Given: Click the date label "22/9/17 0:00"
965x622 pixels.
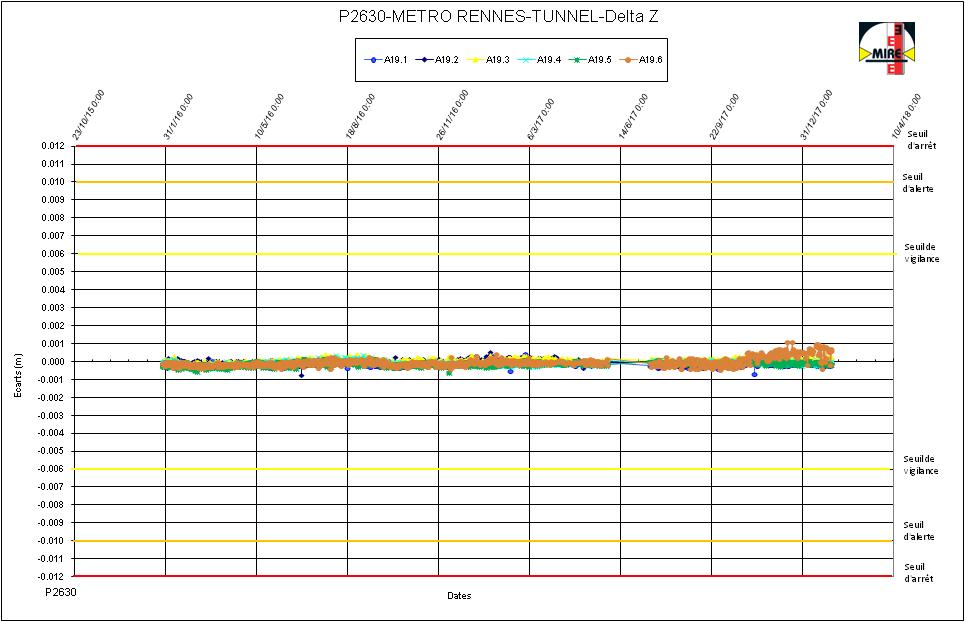Looking at the screenshot, I should [724, 117].
